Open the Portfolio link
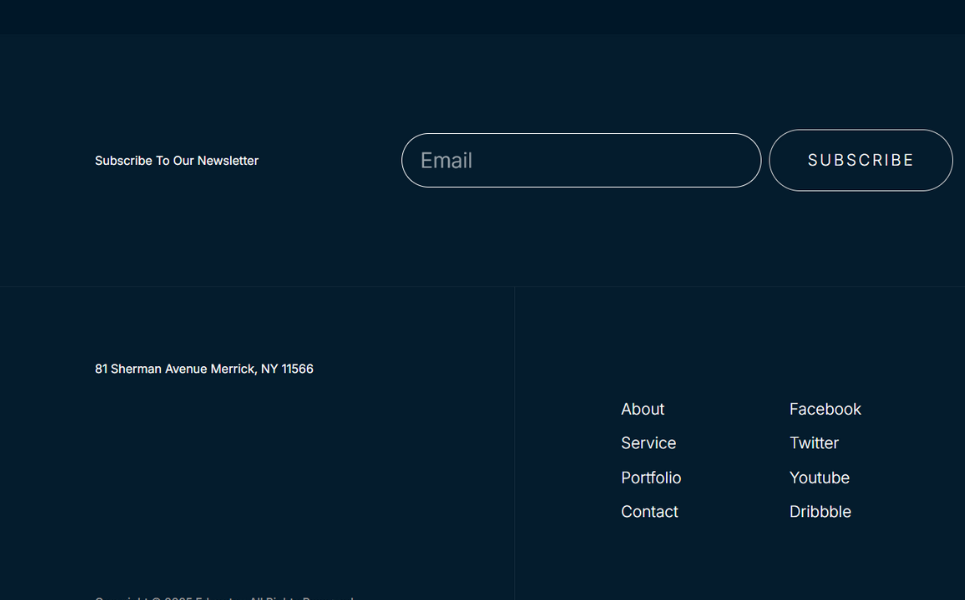The height and width of the screenshot is (600, 965). tap(650, 478)
